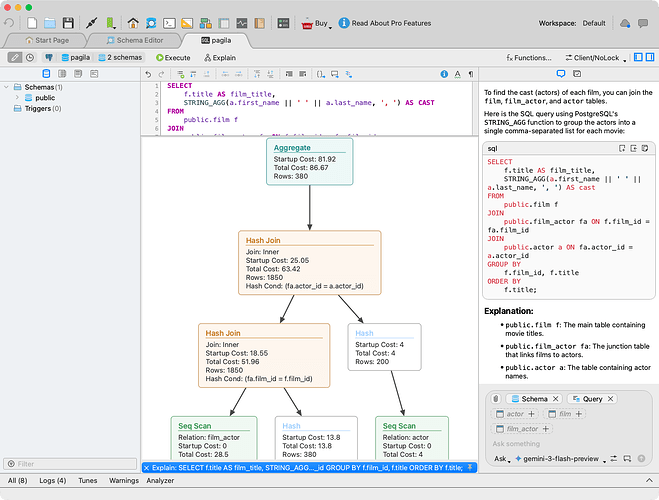Click the speech bubble feedback icon at top right
Viewport: 659px width, 500px height.
643,23
